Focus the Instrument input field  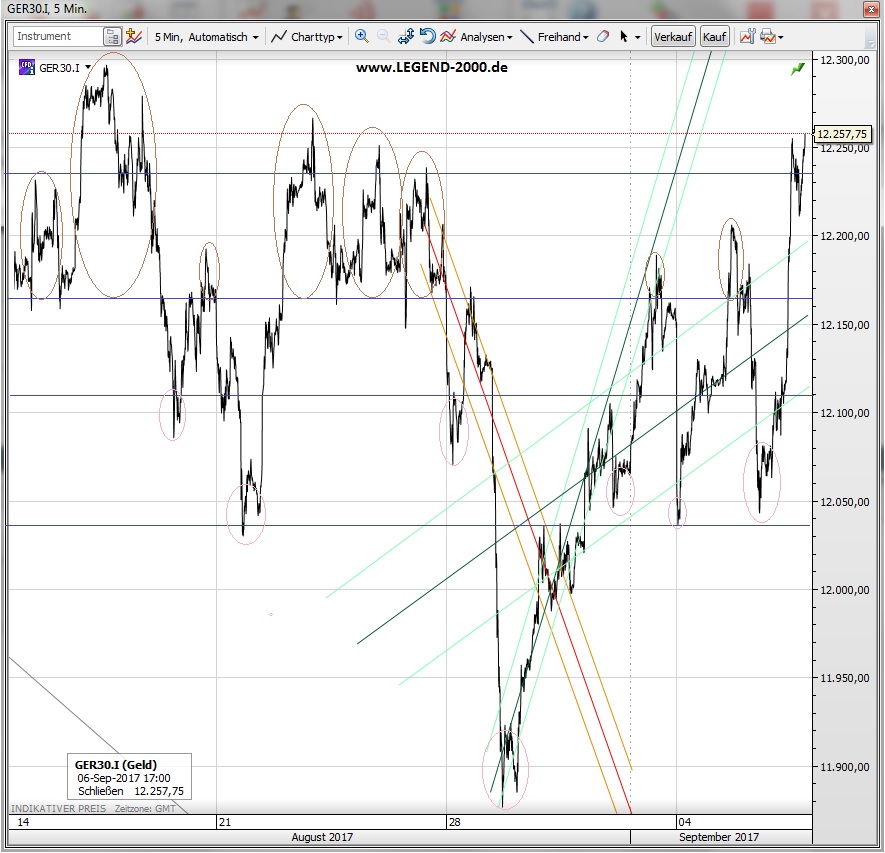coord(58,36)
